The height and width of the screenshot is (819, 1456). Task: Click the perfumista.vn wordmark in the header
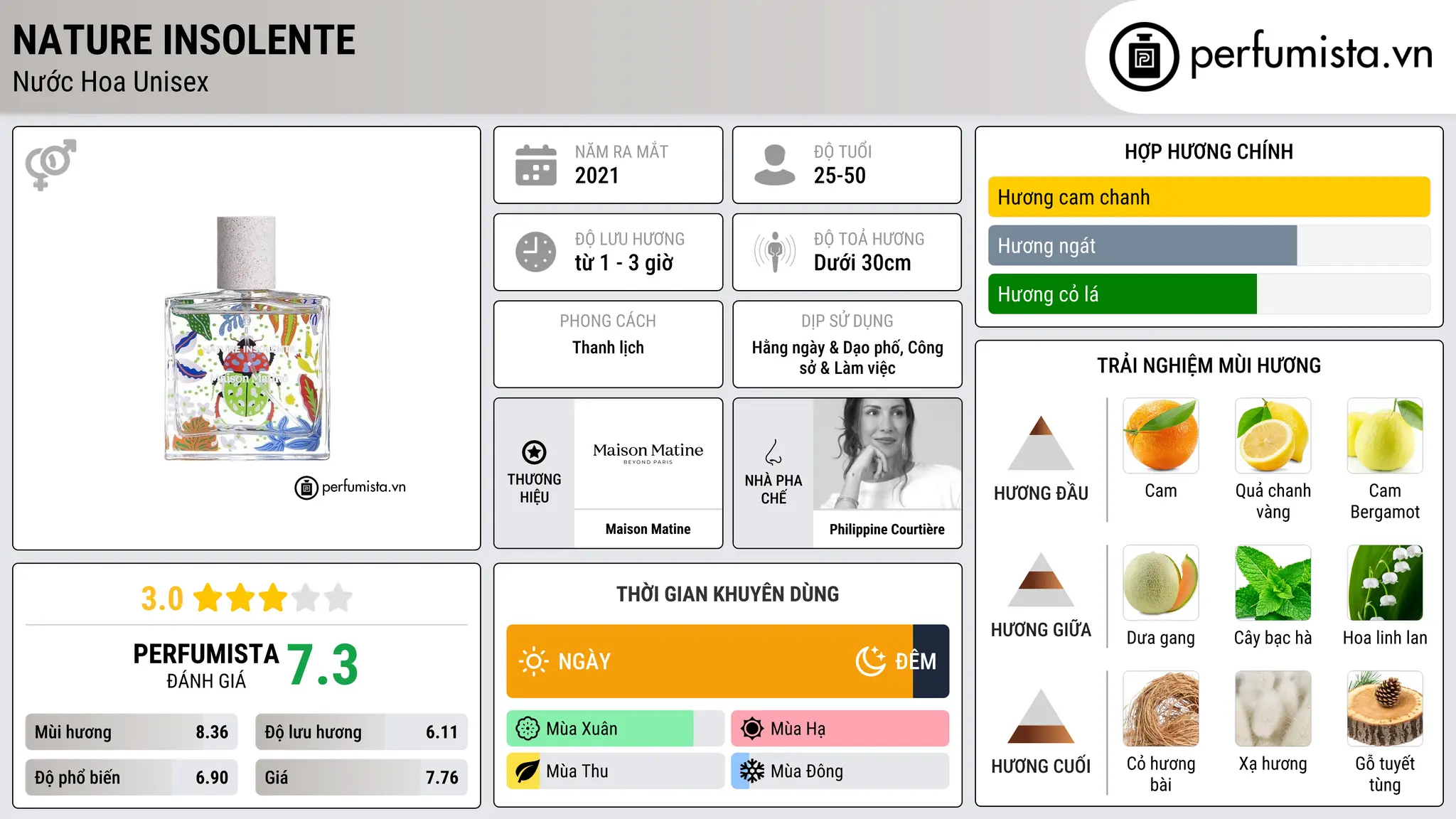click(x=1312, y=54)
